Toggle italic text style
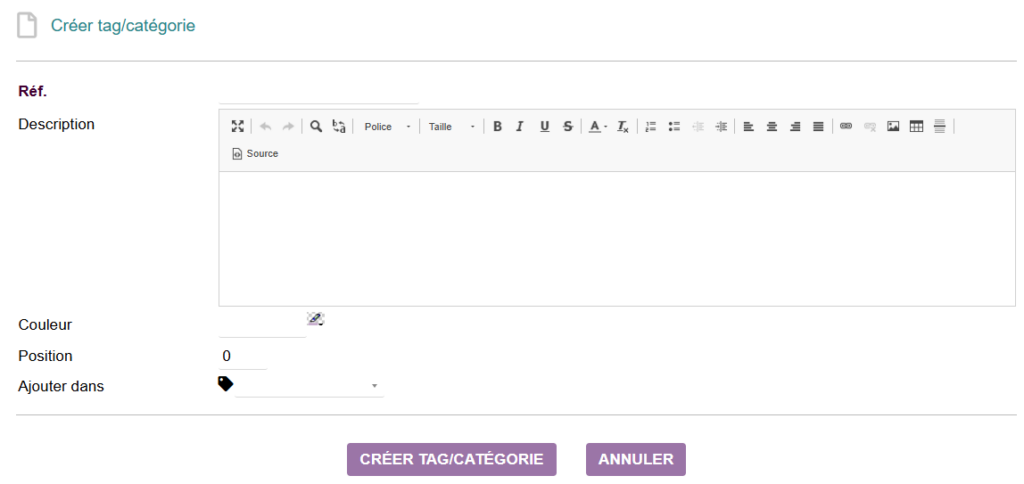The image size is (1024, 484). 520,127
